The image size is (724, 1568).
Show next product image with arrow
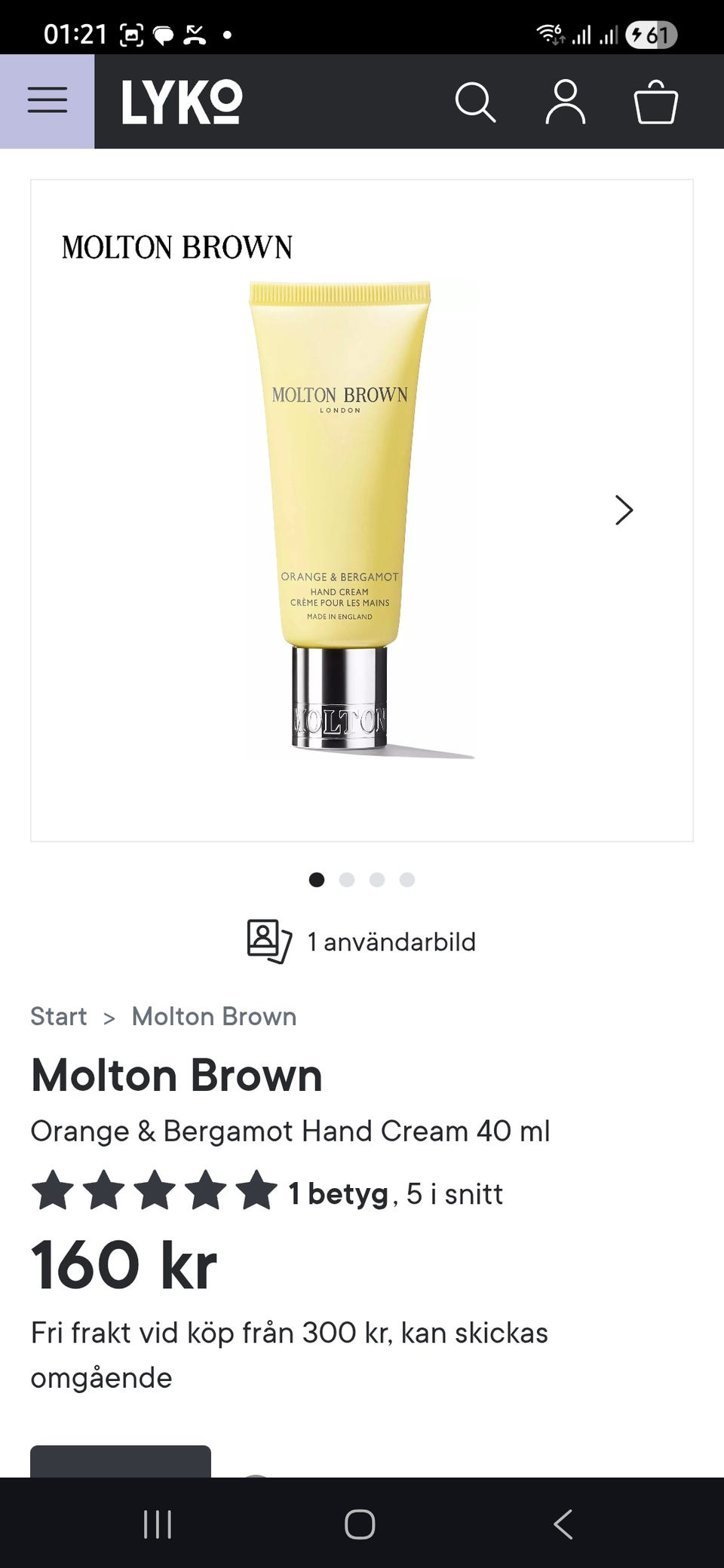(x=624, y=510)
